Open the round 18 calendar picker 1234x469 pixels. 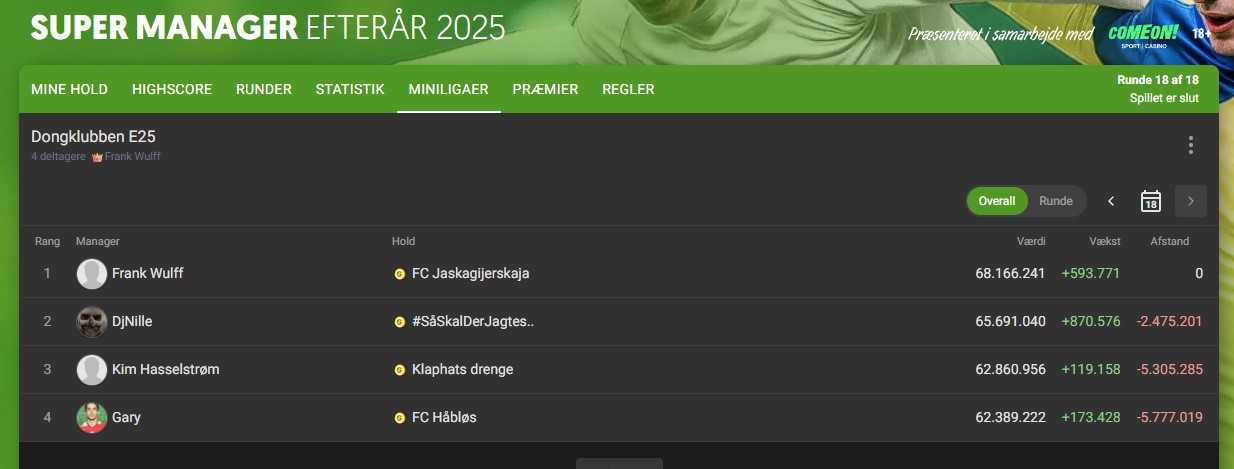pos(1150,201)
